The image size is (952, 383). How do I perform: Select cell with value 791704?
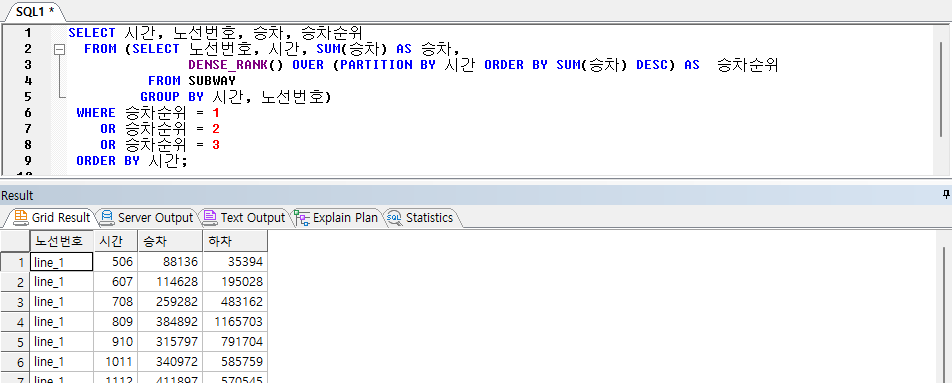coord(235,342)
